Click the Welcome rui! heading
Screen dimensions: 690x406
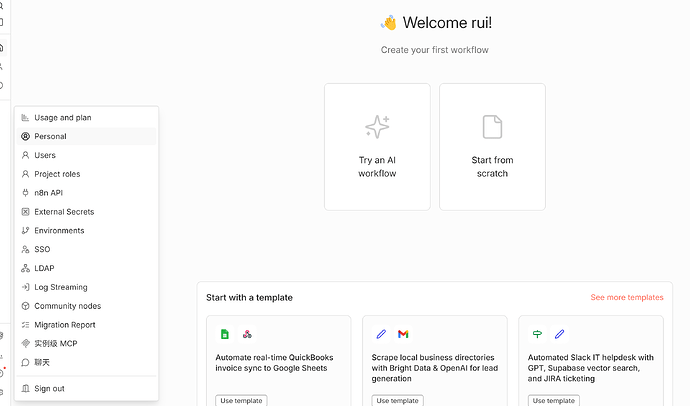(447, 23)
